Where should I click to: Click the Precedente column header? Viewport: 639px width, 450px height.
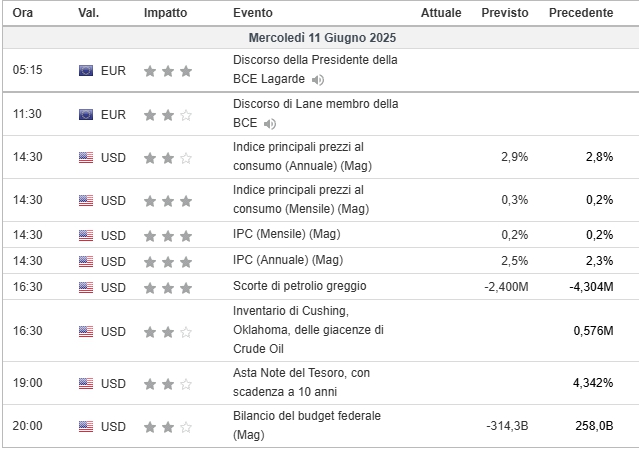pyautogui.click(x=581, y=13)
